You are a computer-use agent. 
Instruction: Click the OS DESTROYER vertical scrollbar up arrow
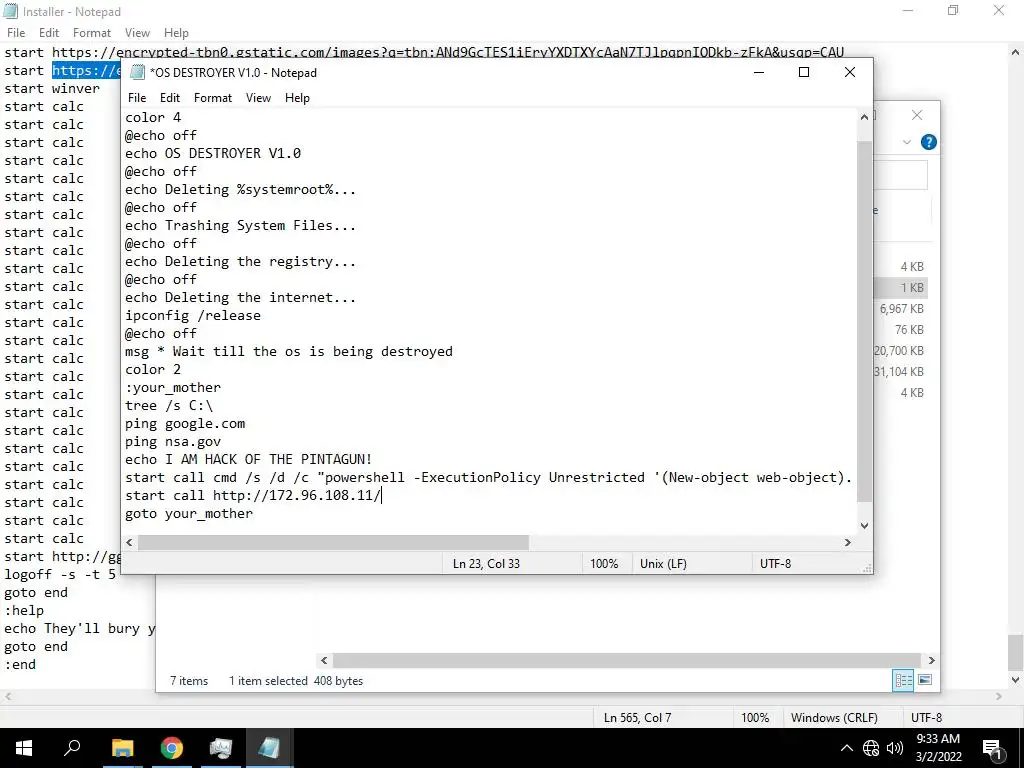pyautogui.click(x=864, y=118)
